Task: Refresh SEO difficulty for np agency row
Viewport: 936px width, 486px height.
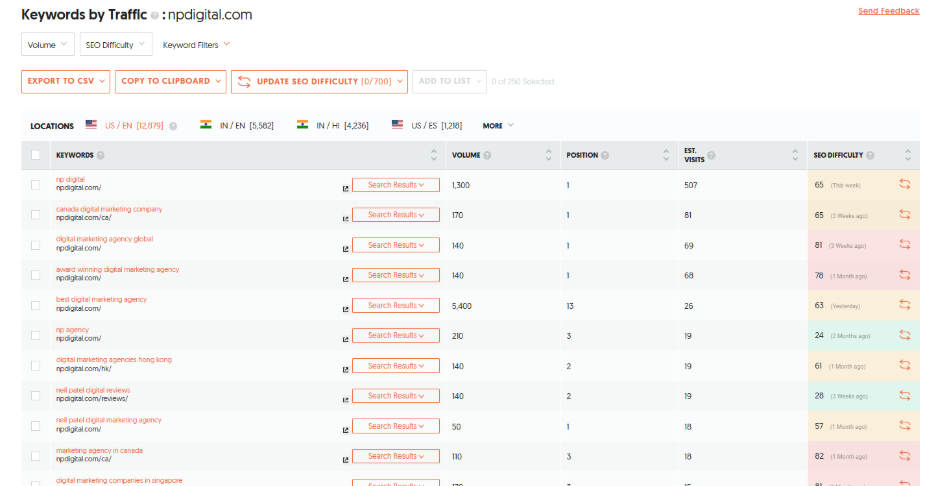Action: pos(905,336)
